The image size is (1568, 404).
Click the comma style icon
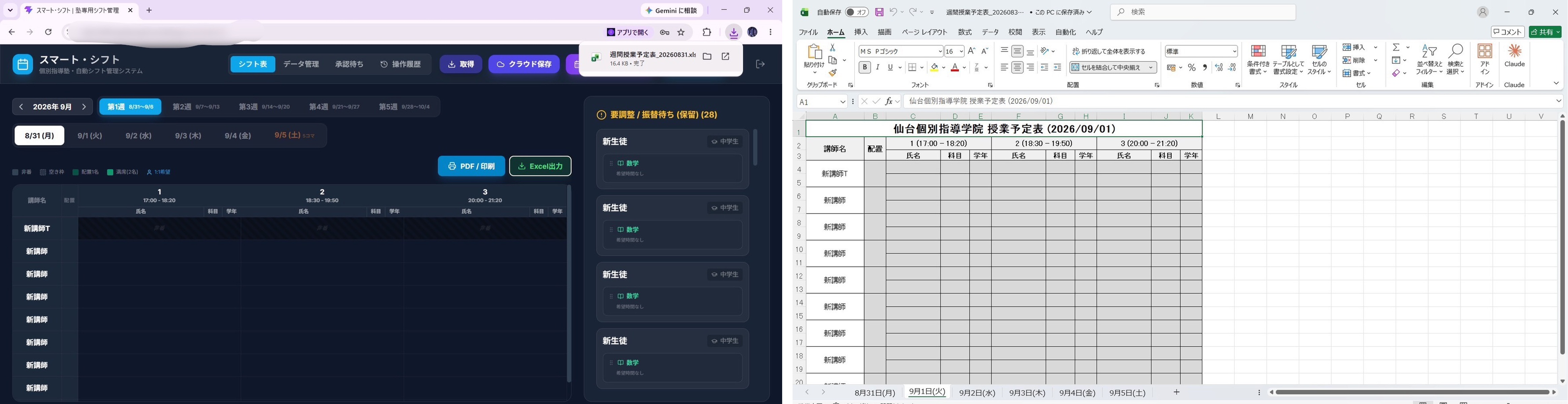coord(1205,68)
